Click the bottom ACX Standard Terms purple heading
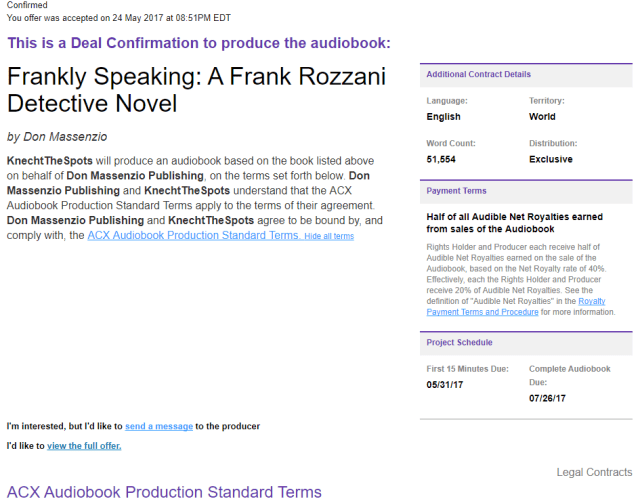 tap(165, 491)
